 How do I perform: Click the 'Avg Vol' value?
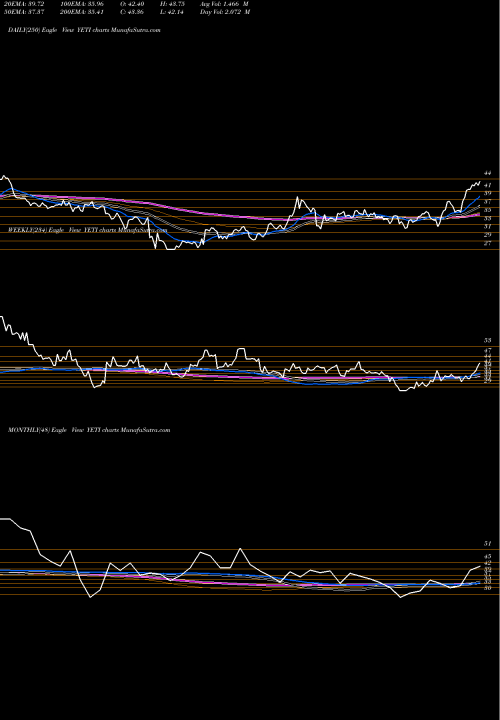coord(225,4)
